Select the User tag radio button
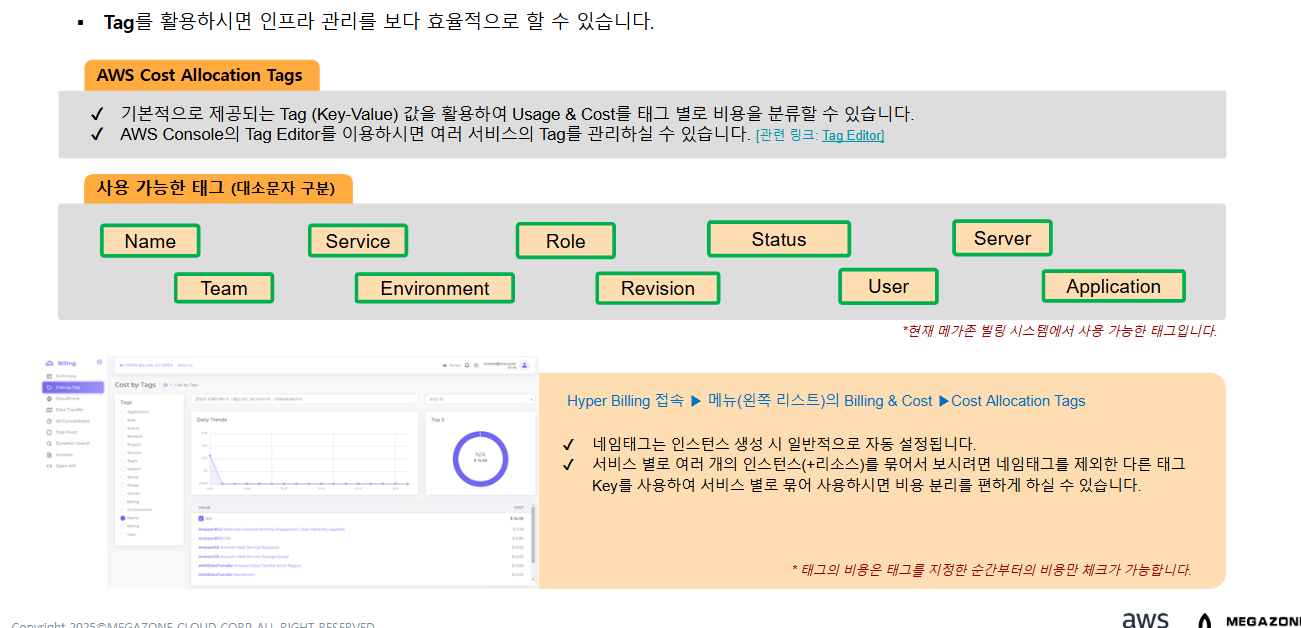The height and width of the screenshot is (628, 1301). click(x=123, y=534)
